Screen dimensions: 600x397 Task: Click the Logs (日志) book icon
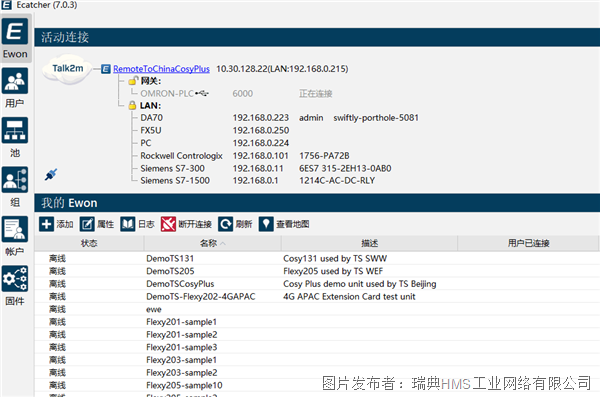127,224
